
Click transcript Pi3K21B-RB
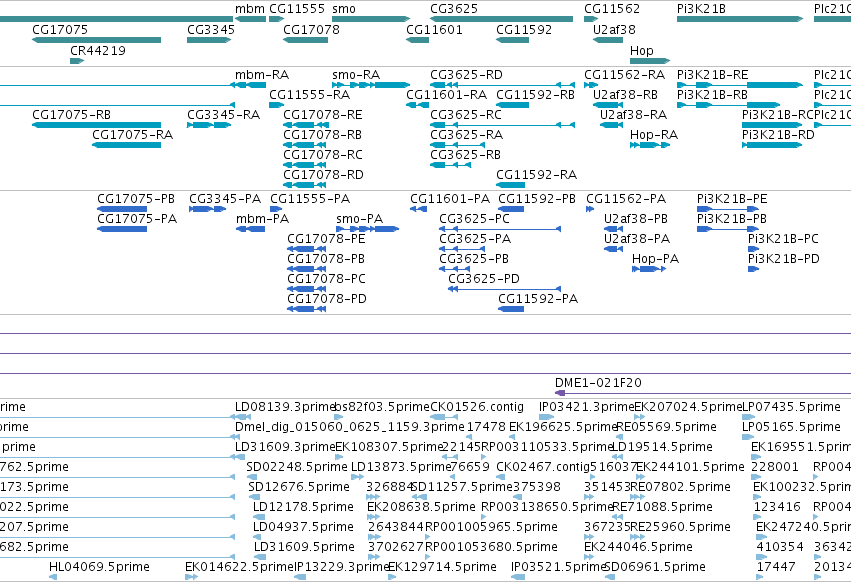pyautogui.click(x=728, y=105)
